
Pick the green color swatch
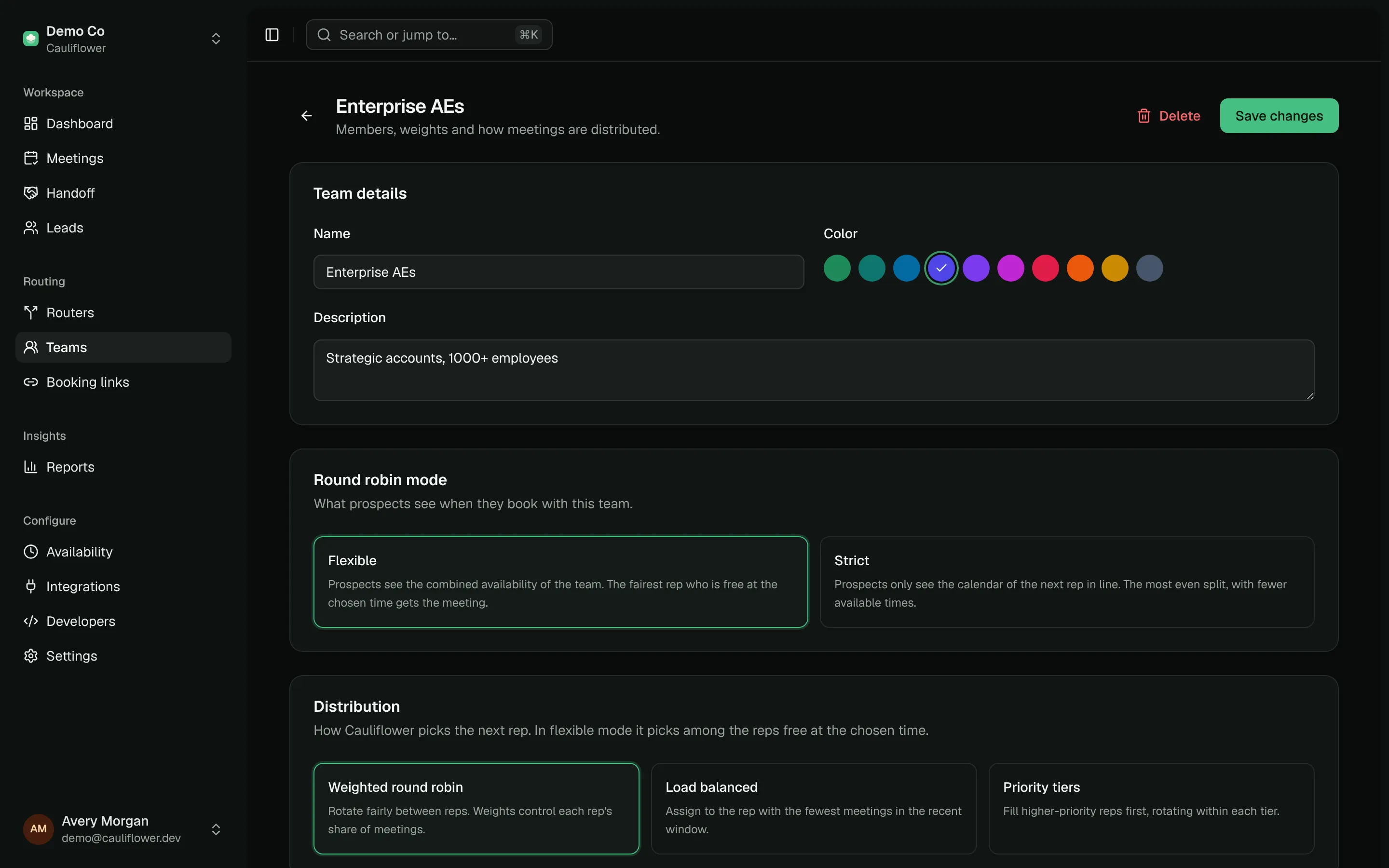pos(837,268)
